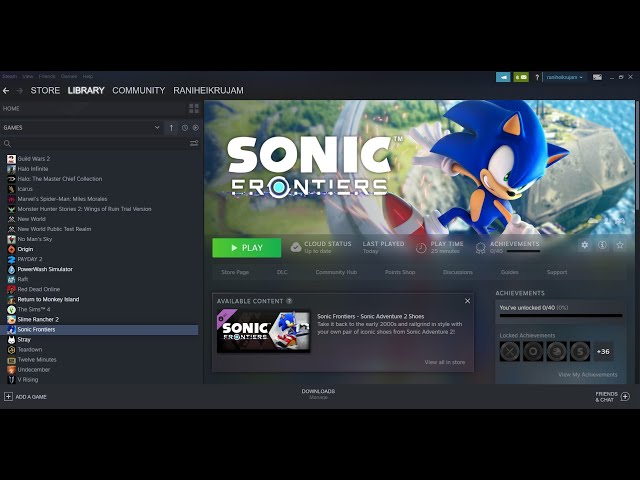The width and height of the screenshot is (640, 480).
Task: Click View all in store link
Action: point(445,362)
